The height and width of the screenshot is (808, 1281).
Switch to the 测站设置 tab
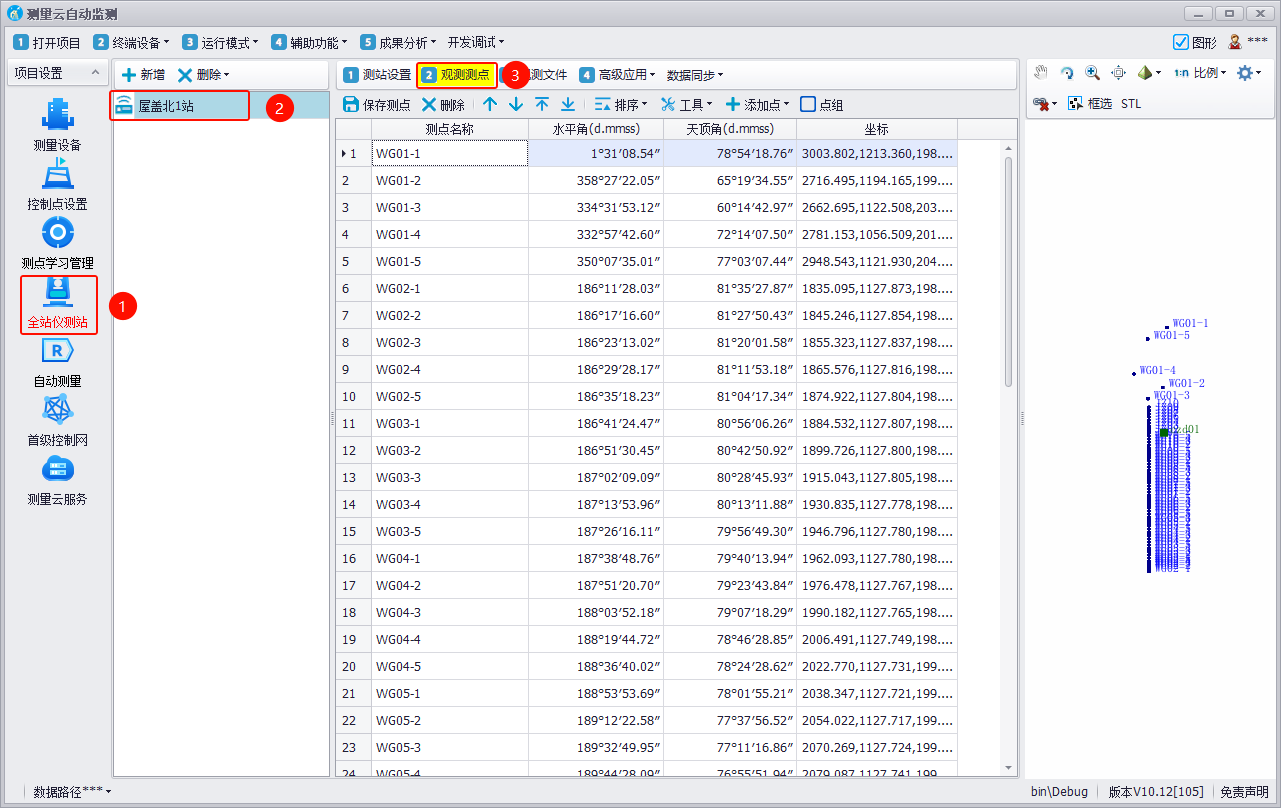[377, 75]
